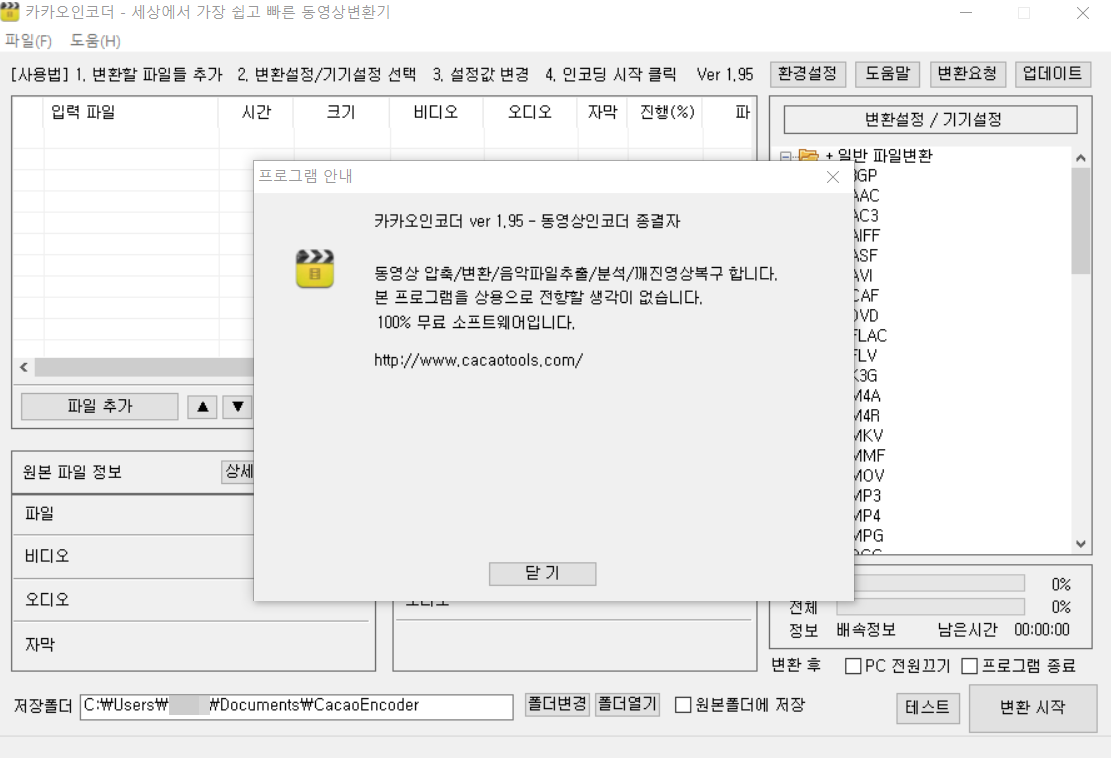
Task: Select M4A format in the tree
Action: [x=867, y=396]
